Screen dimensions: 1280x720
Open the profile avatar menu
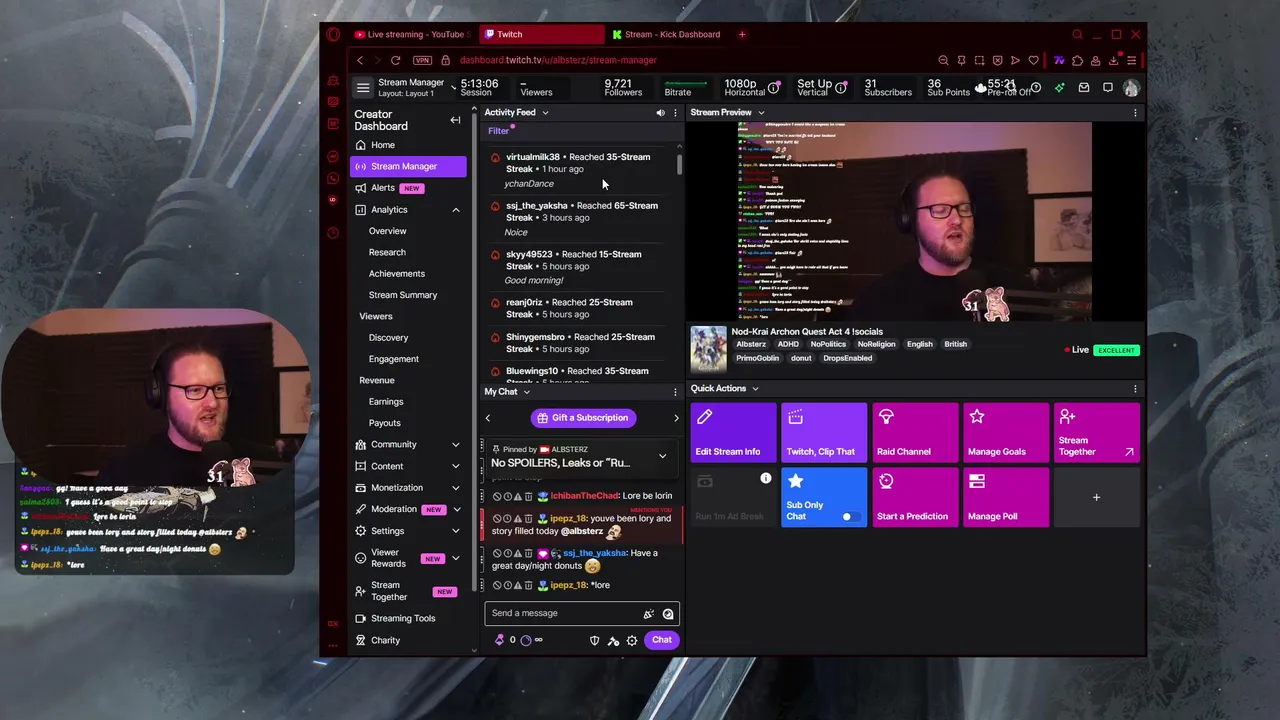tap(1131, 88)
